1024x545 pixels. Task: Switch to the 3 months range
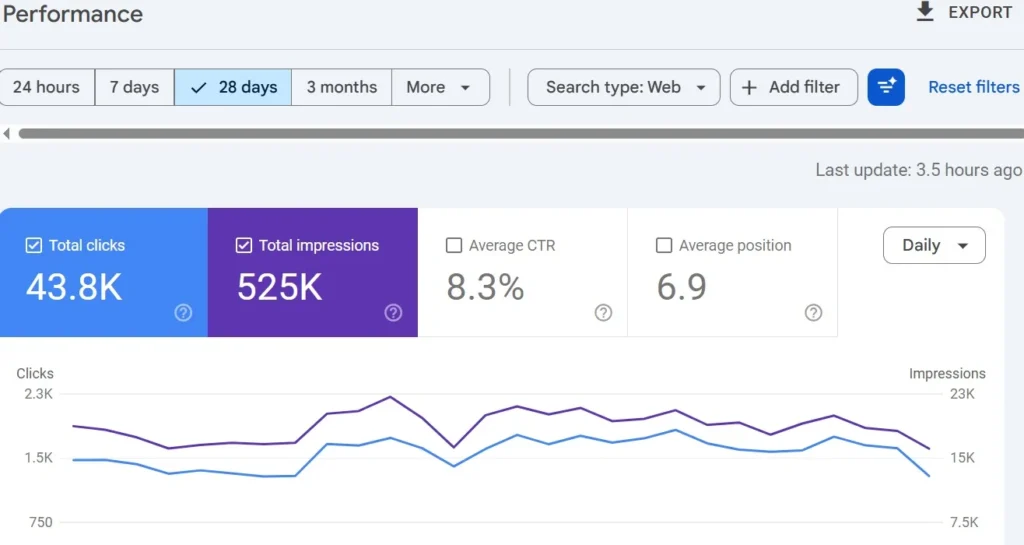coord(341,87)
